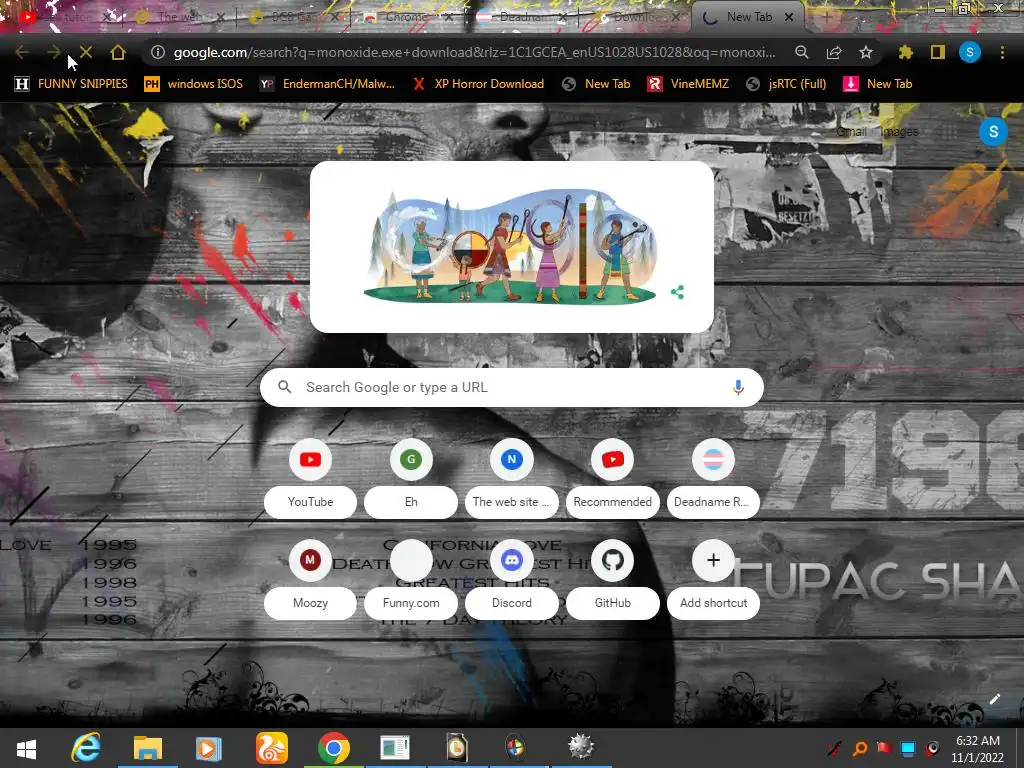Toggle the browser side panel
This screenshot has height=768, width=1024.
(938, 52)
